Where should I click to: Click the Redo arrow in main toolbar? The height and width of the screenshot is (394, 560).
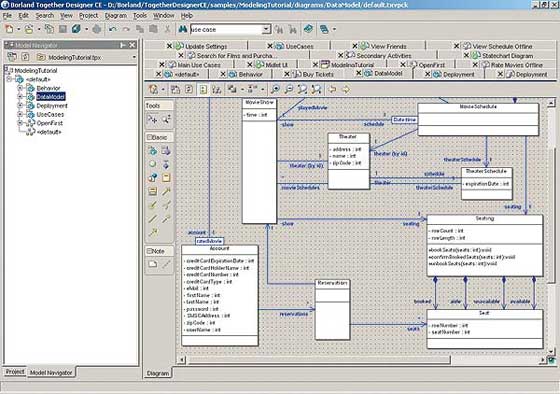point(126,29)
